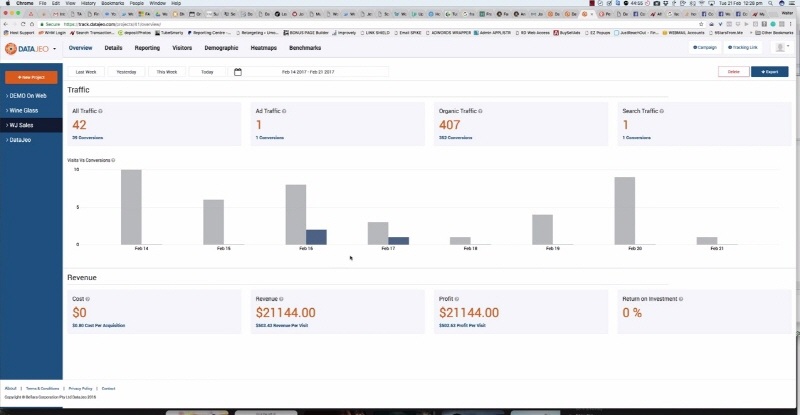Switch to the Overview tab
Viewport: 800px width, 415px height.
point(81,48)
